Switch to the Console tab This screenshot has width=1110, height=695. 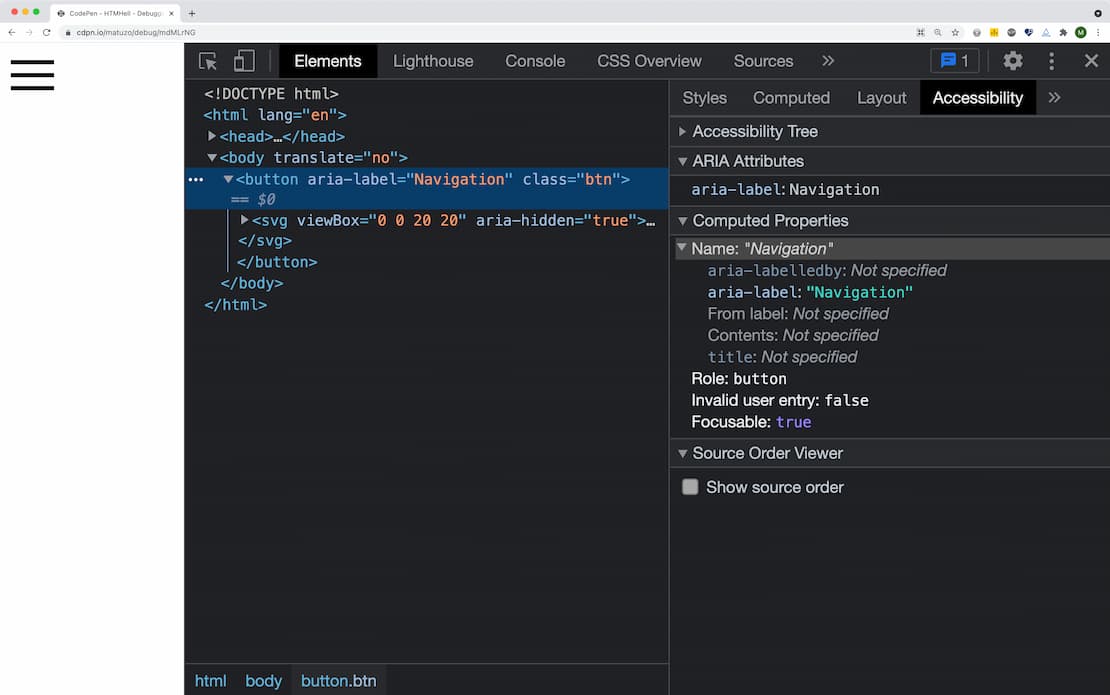535,61
